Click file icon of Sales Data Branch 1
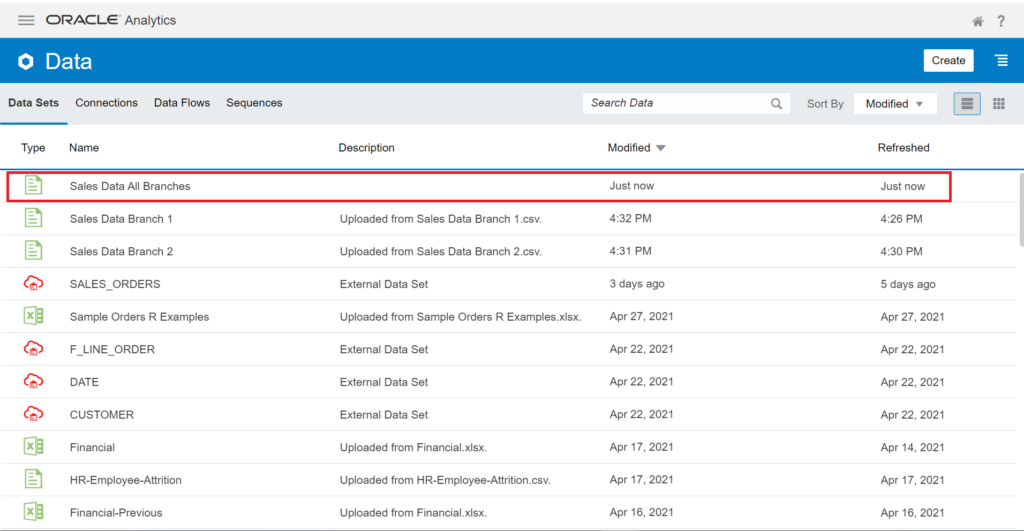Viewport: 1024px width, 531px height. pyautogui.click(x=33, y=218)
